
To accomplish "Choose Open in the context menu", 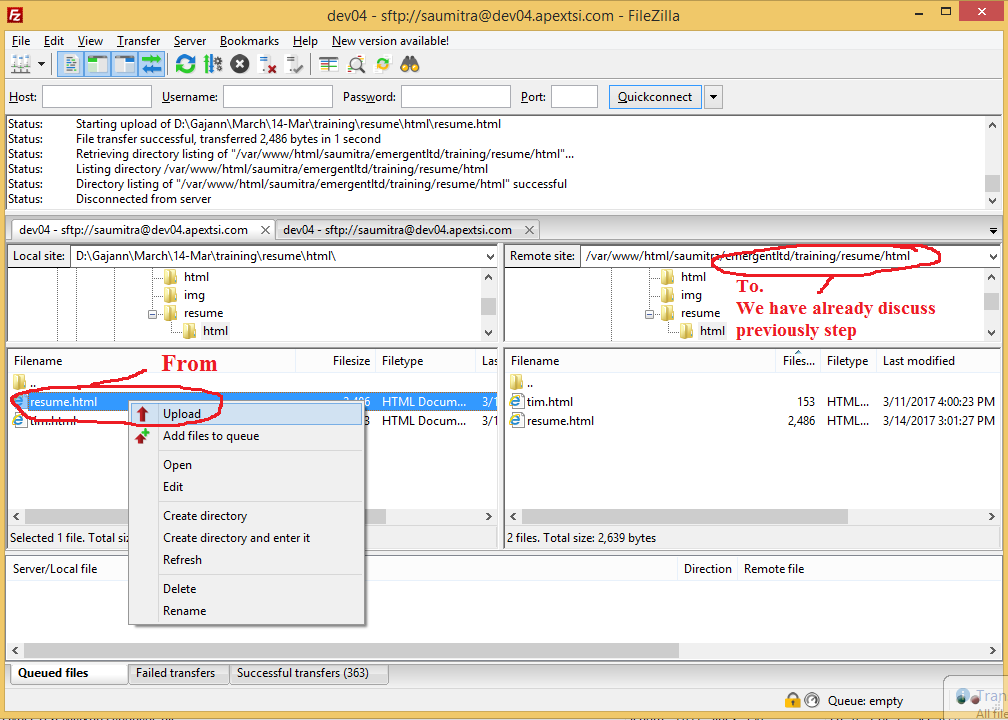I will [x=247, y=465].
